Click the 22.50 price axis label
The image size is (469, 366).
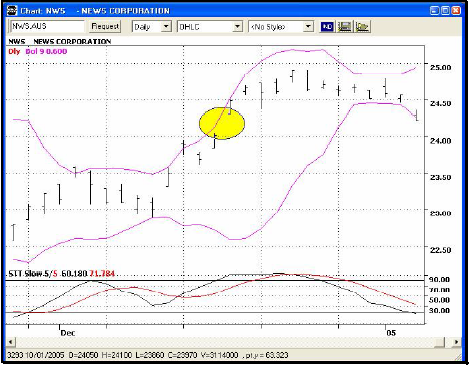440,250
